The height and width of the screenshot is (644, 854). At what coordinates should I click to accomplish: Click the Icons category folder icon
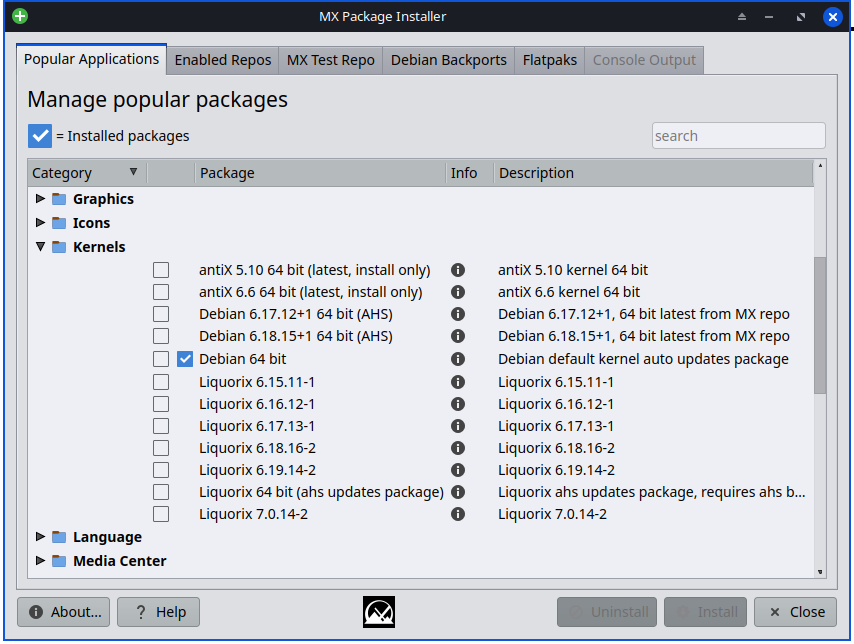click(x=59, y=223)
